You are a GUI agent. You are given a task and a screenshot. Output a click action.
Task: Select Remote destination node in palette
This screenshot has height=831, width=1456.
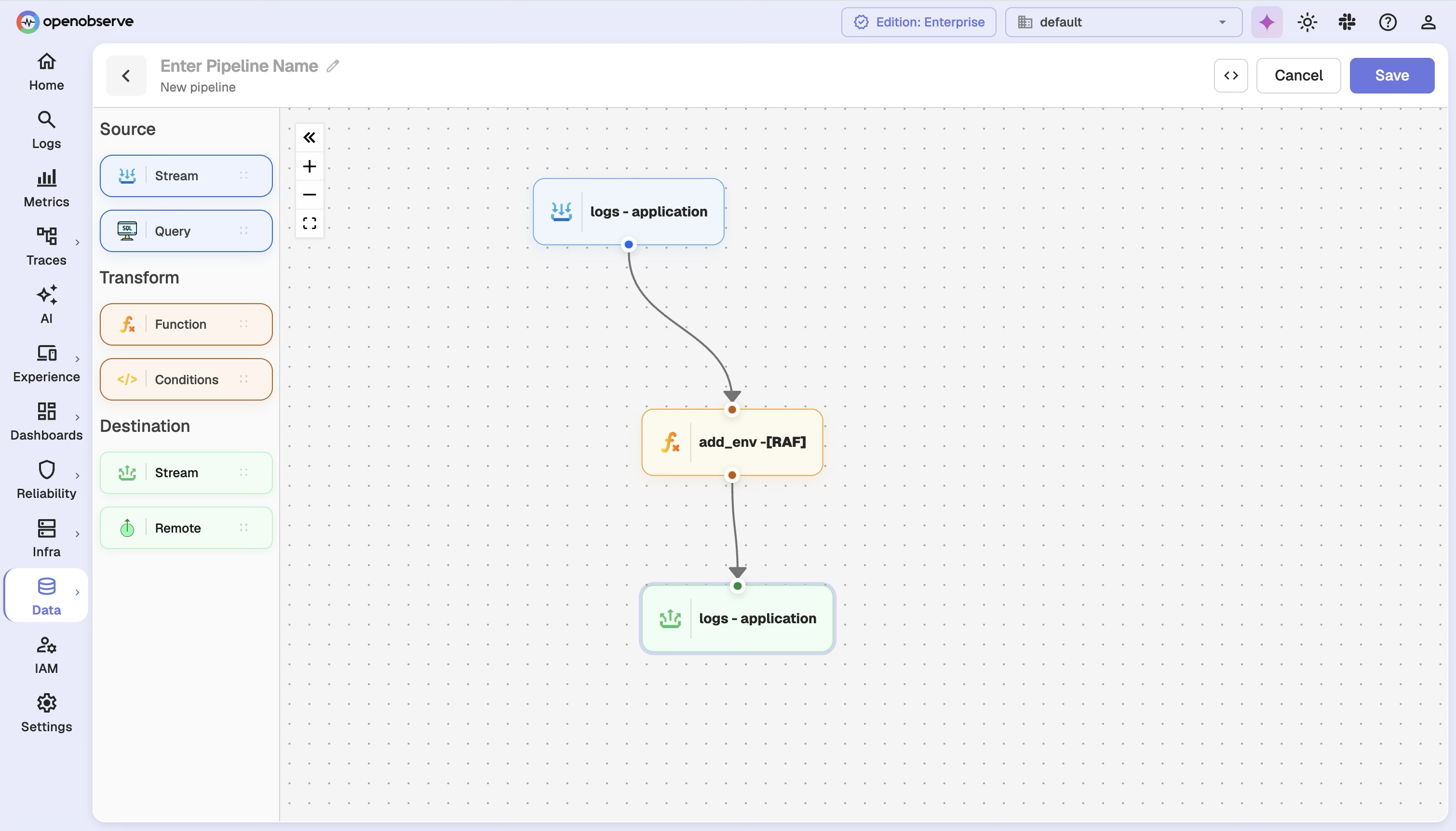pos(186,528)
